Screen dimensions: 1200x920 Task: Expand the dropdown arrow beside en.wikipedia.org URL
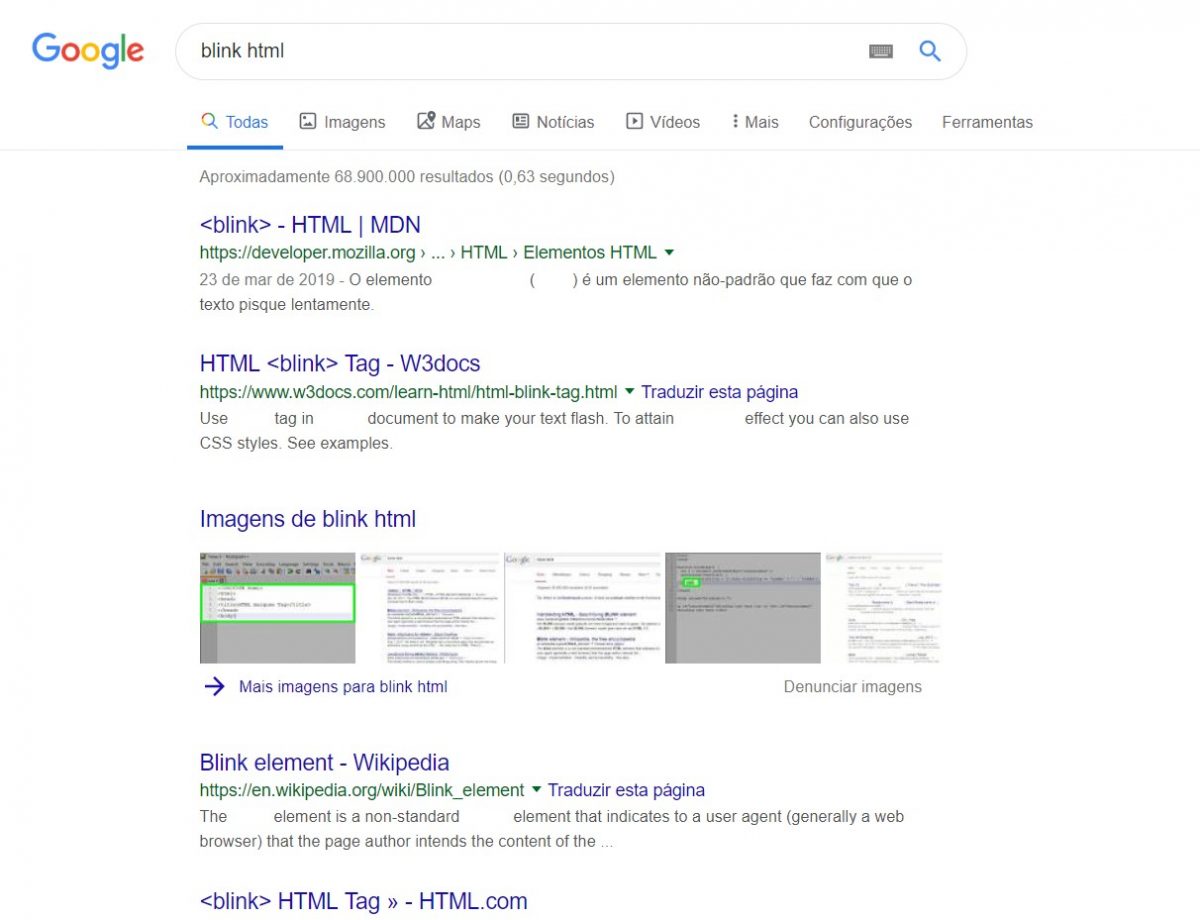(x=536, y=790)
